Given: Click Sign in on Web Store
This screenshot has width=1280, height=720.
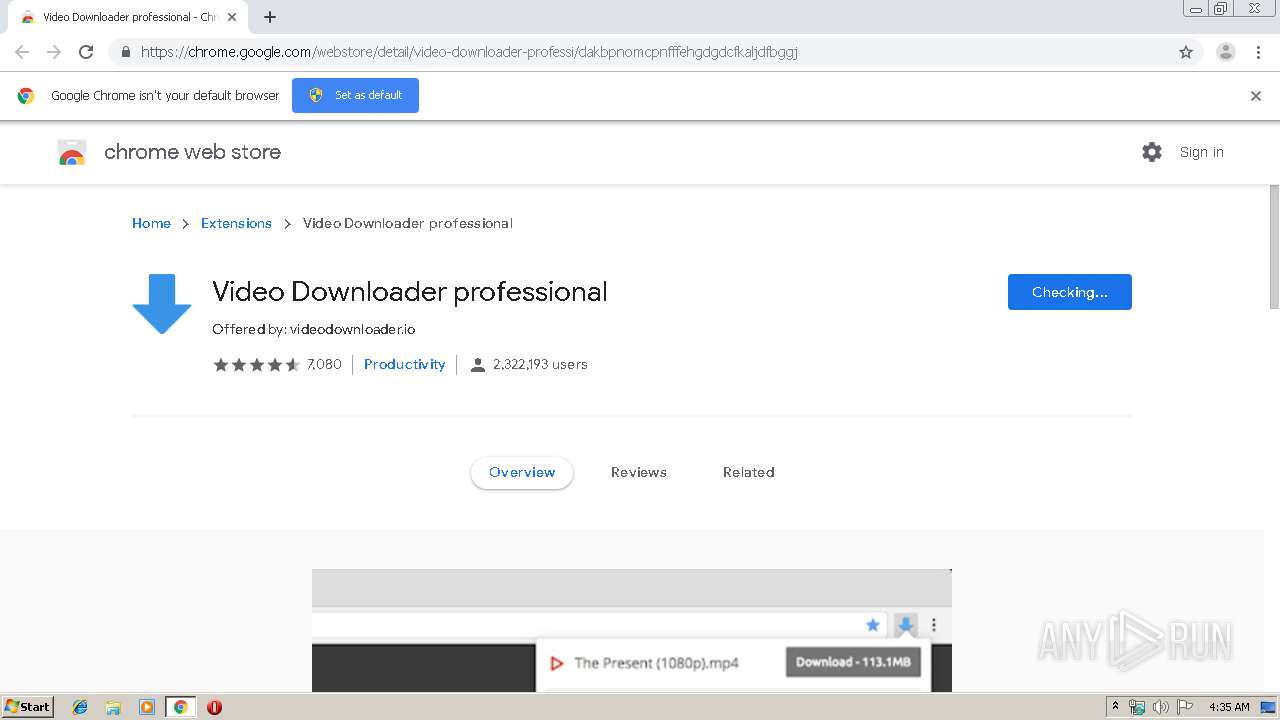Looking at the screenshot, I should [x=1201, y=152].
